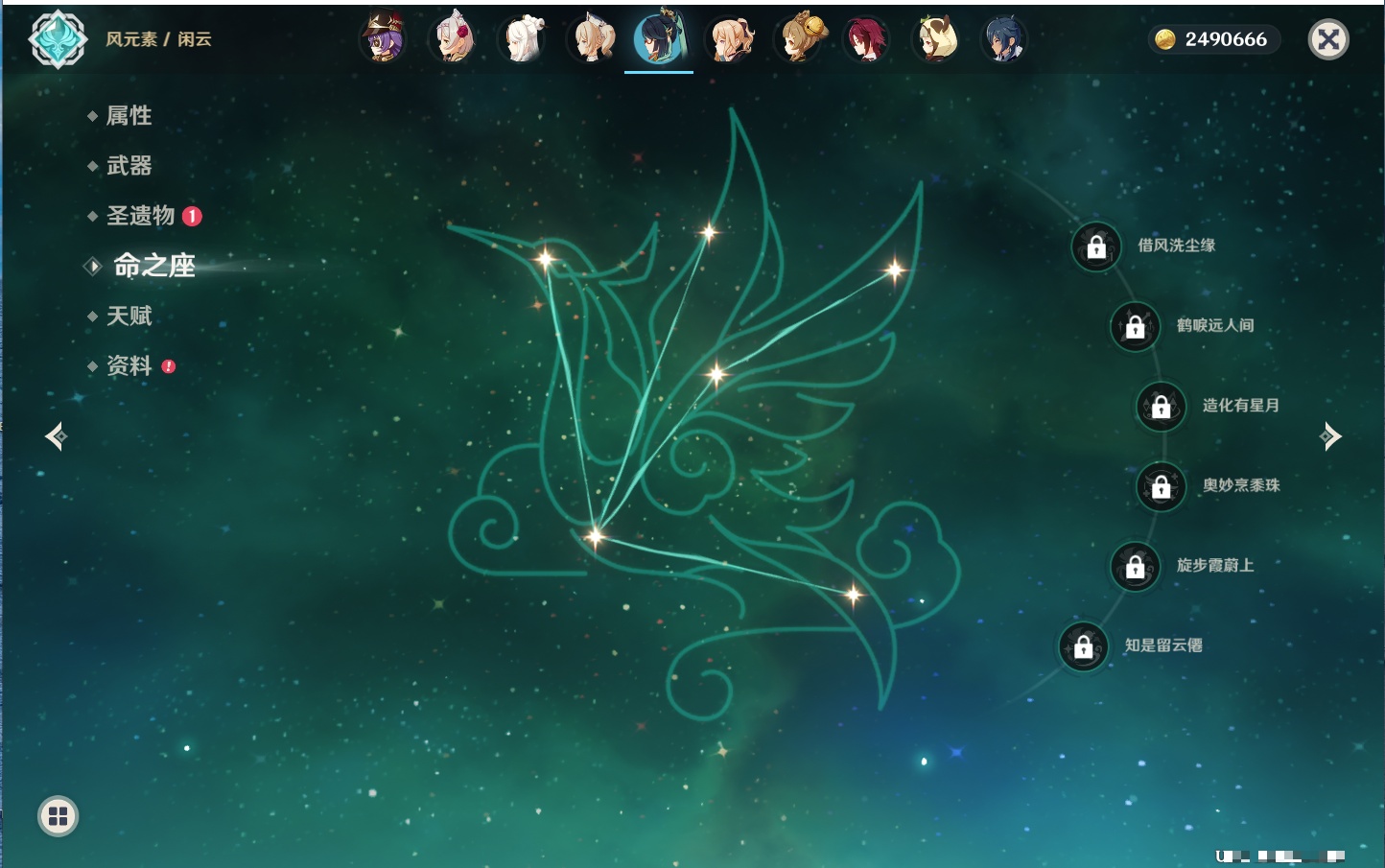Close the character screen with X
Screen dimensions: 1385x868
point(1328,39)
